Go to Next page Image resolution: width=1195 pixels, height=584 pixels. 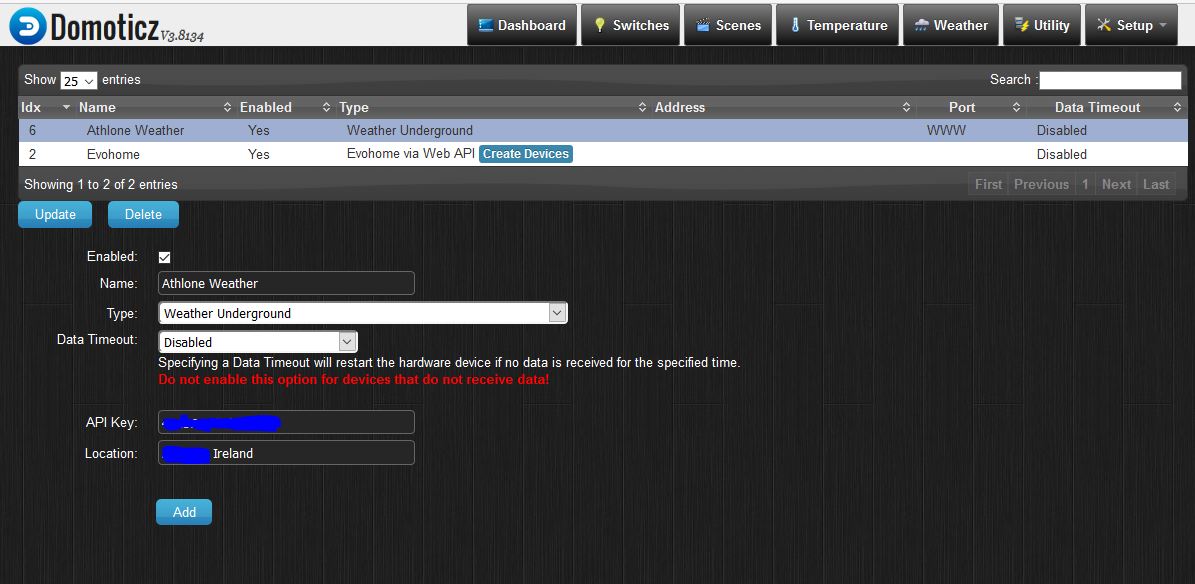1117,185
